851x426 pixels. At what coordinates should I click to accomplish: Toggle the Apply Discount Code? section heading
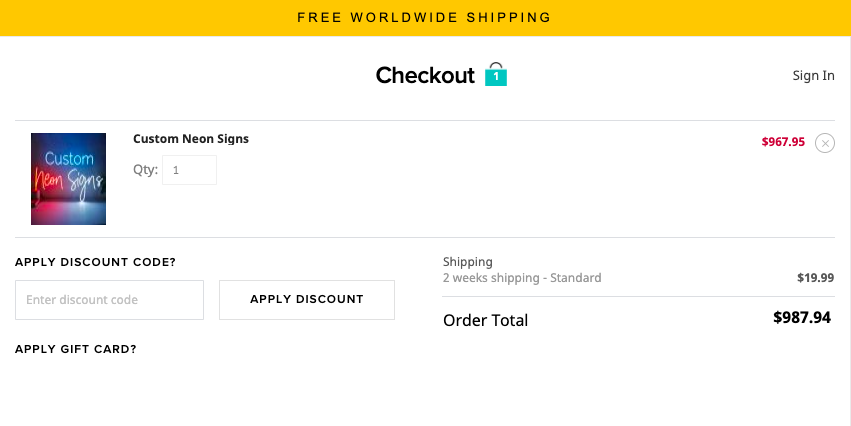[x=96, y=262]
